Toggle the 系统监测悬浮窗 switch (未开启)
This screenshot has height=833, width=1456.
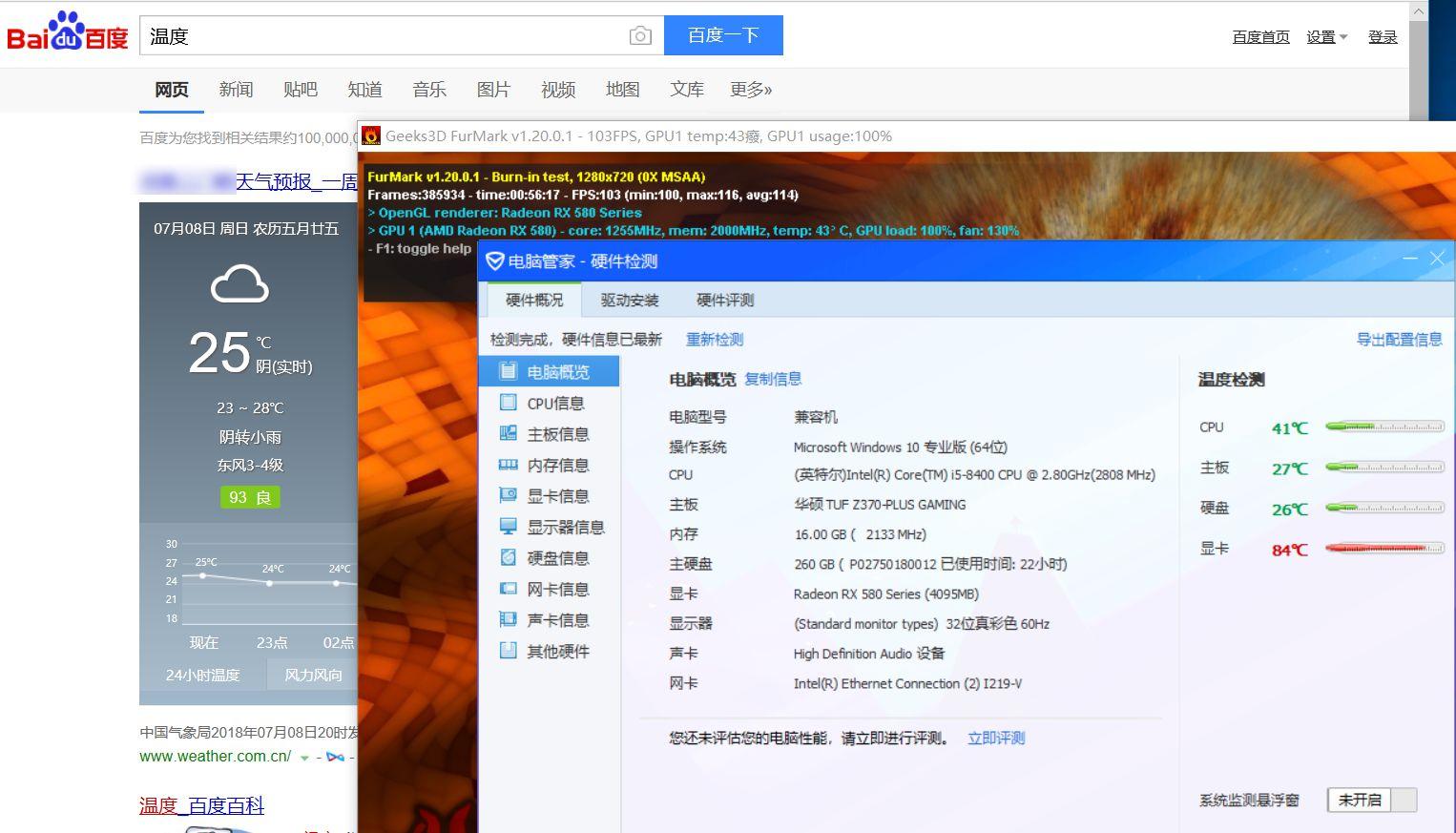(1372, 800)
